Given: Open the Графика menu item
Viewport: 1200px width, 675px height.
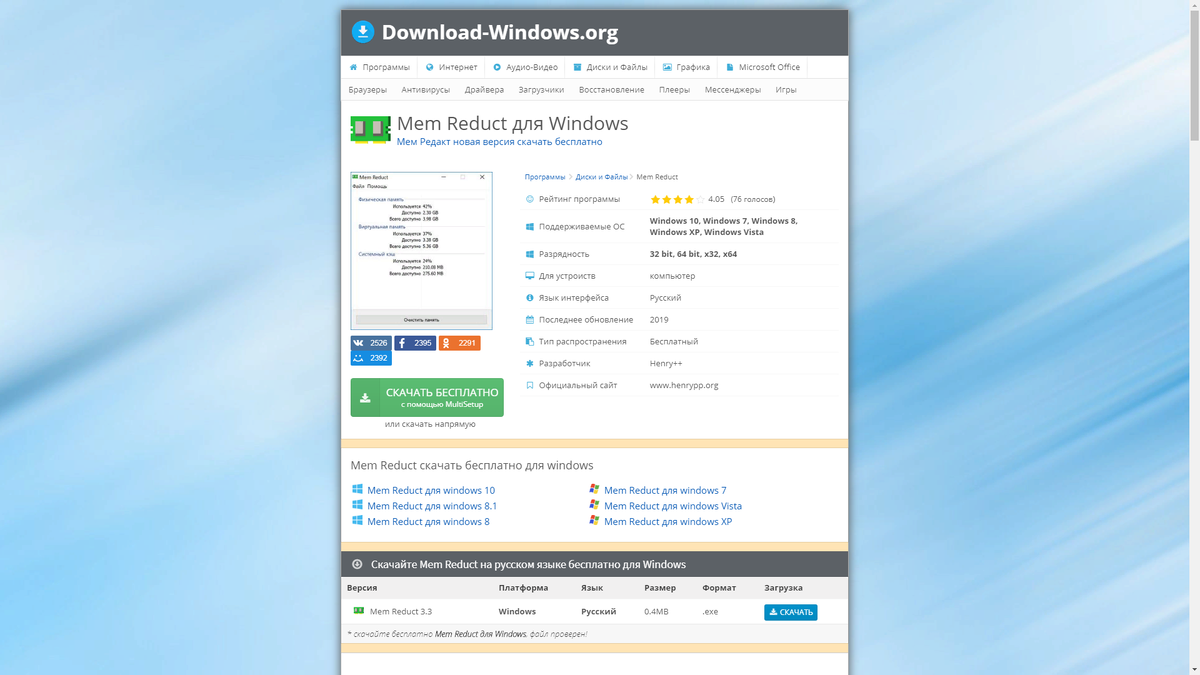Looking at the screenshot, I should coord(686,67).
